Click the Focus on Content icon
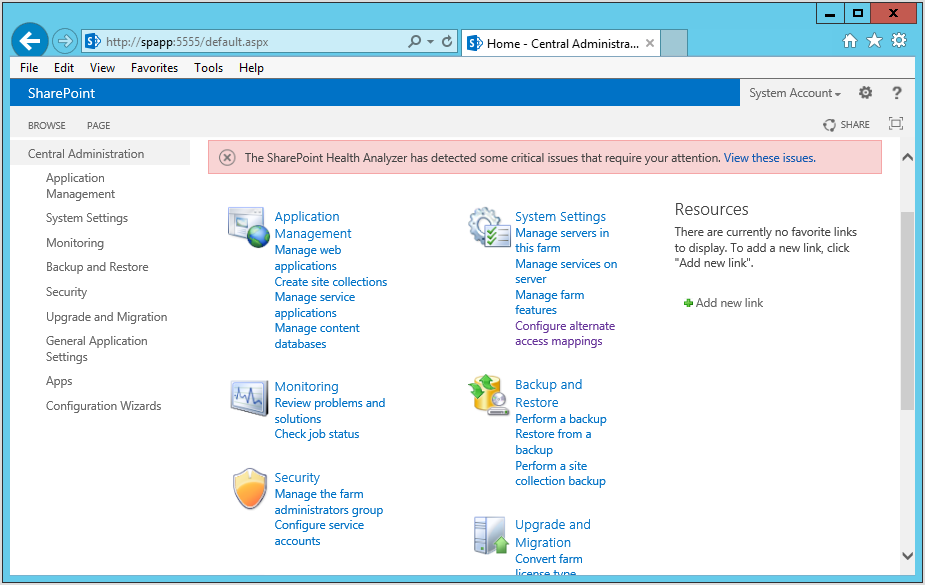This screenshot has width=925, height=585. [896, 123]
